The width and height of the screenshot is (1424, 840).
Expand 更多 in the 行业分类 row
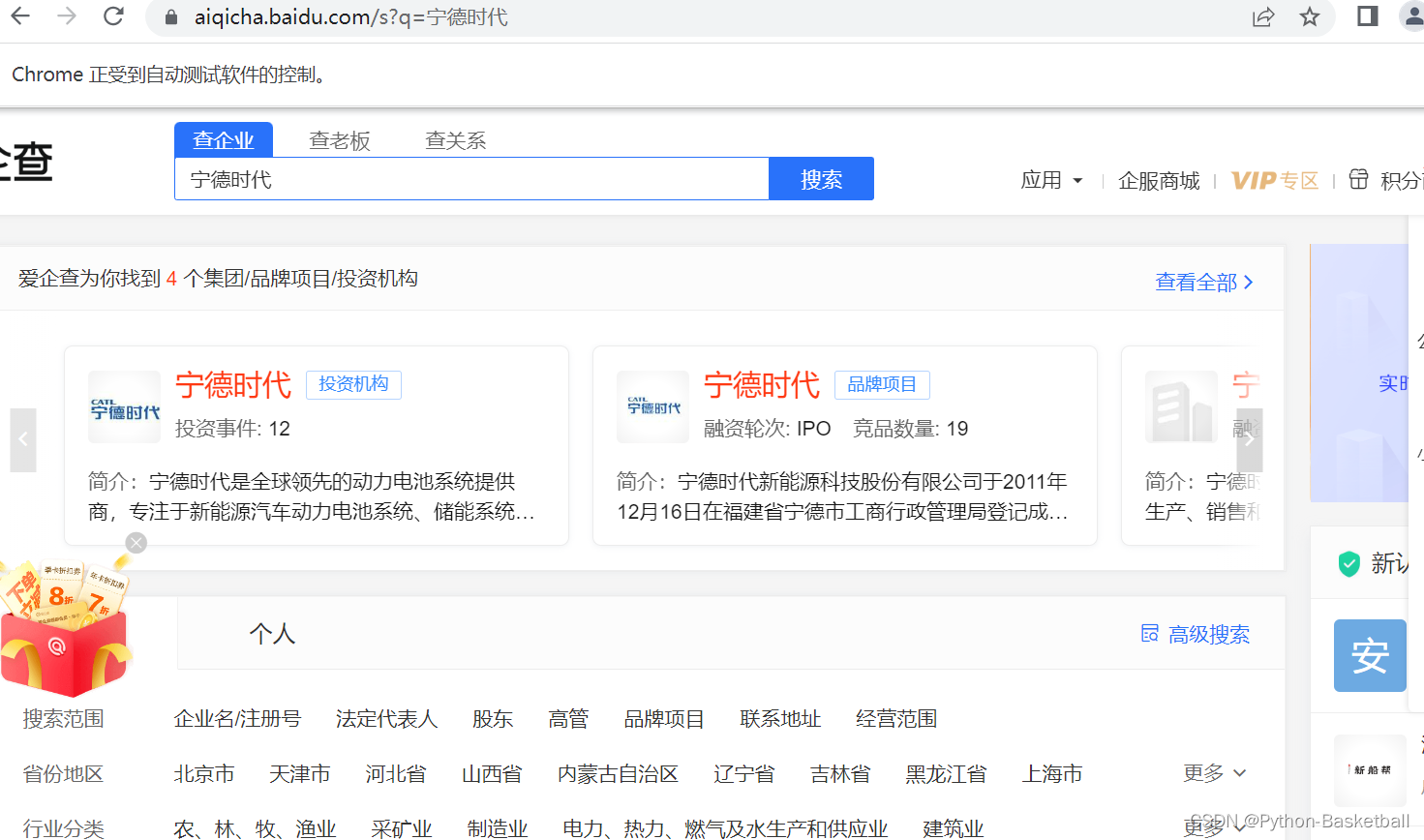click(x=1214, y=828)
